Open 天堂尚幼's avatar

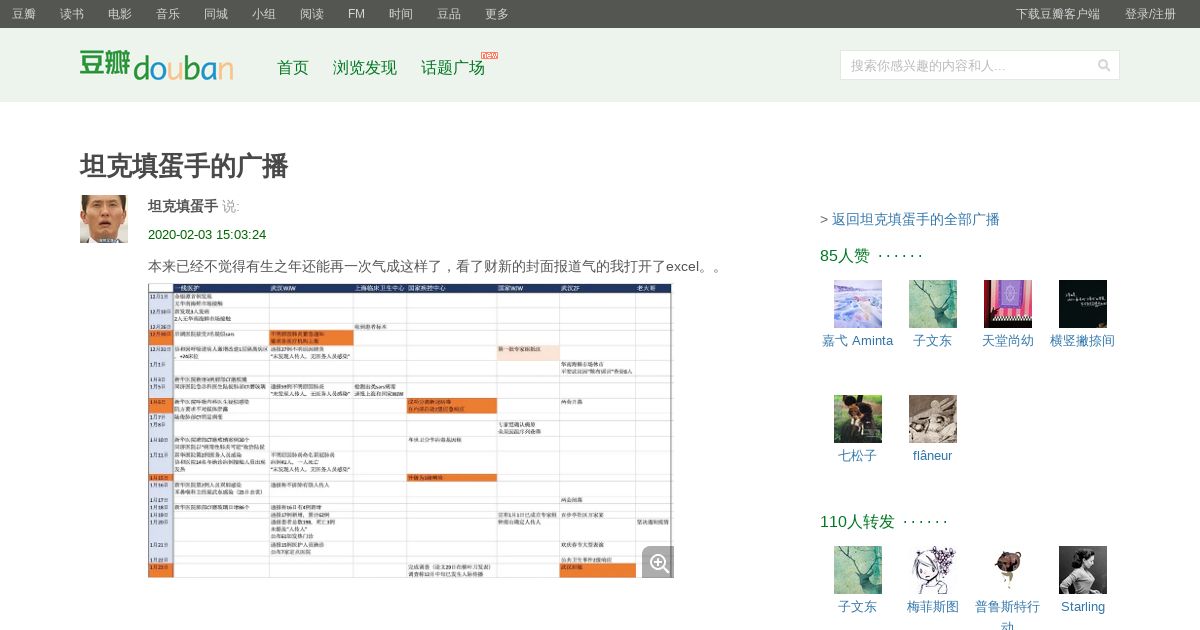click(1008, 304)
